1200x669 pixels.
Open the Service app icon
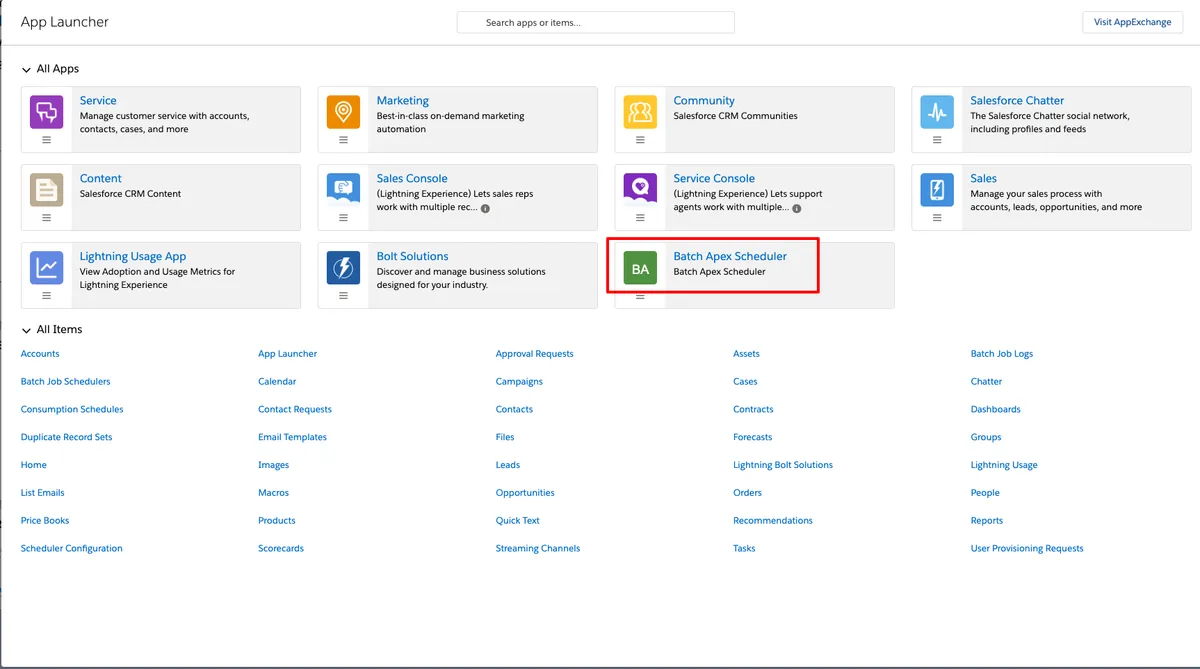point(46,112)
